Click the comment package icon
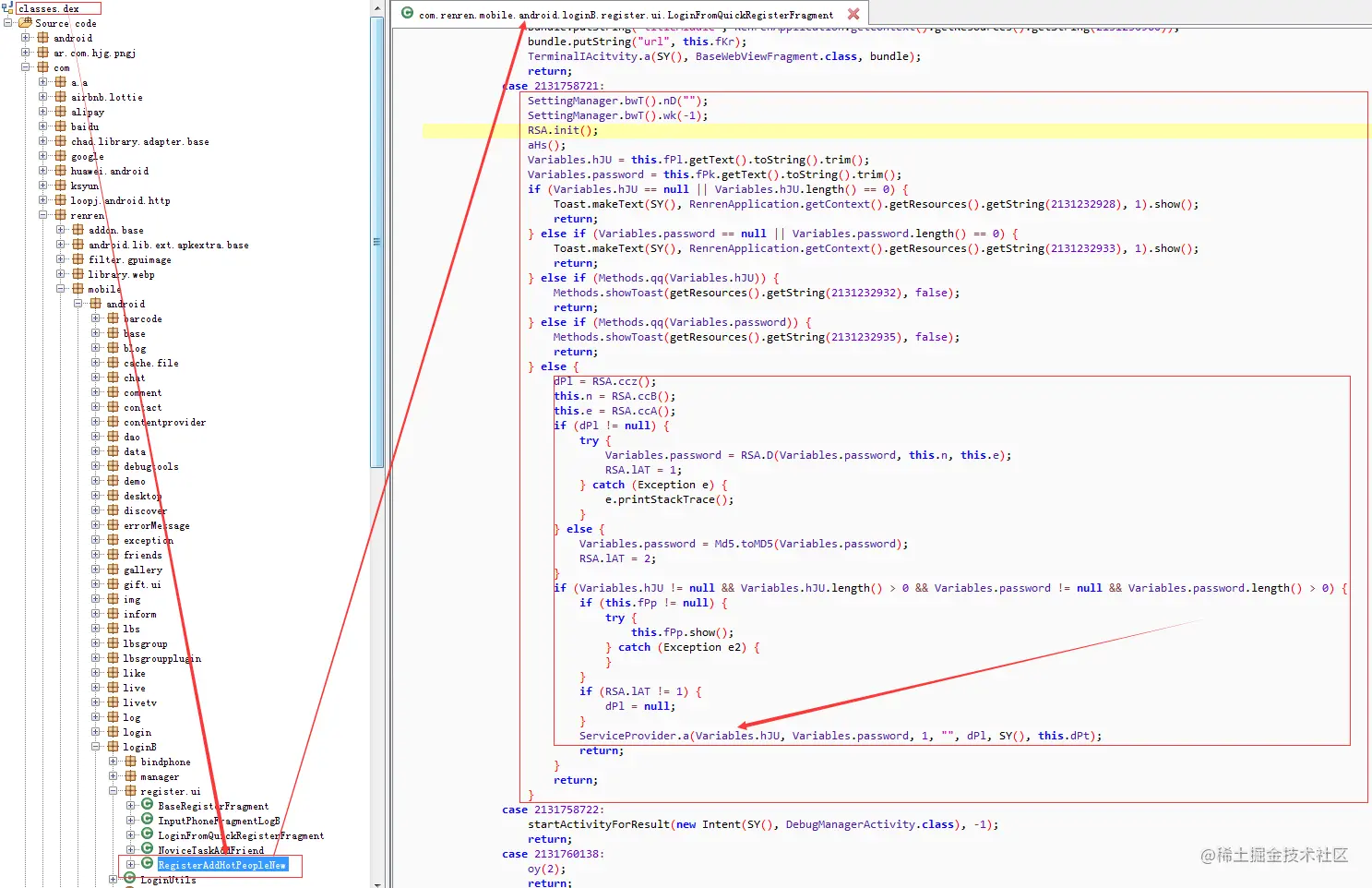Viewport: 1372px width, 888px height. coord(113,392)
